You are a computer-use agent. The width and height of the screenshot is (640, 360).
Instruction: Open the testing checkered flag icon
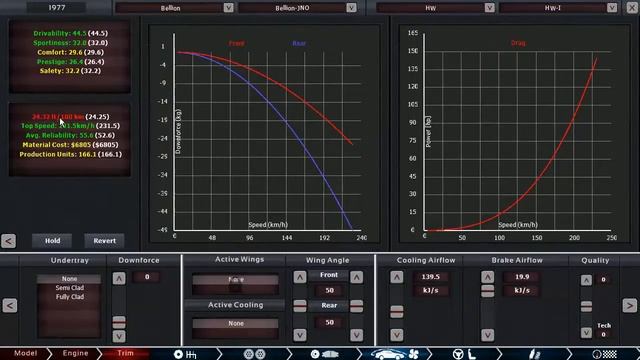pos(605,354)
